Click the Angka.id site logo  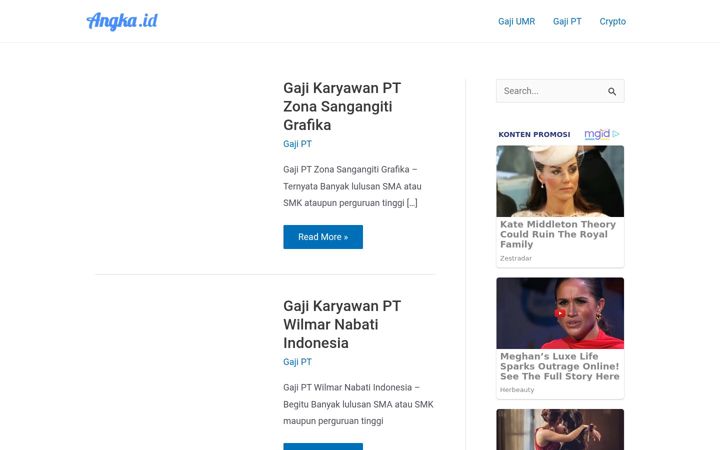click(x=122, y=21)
